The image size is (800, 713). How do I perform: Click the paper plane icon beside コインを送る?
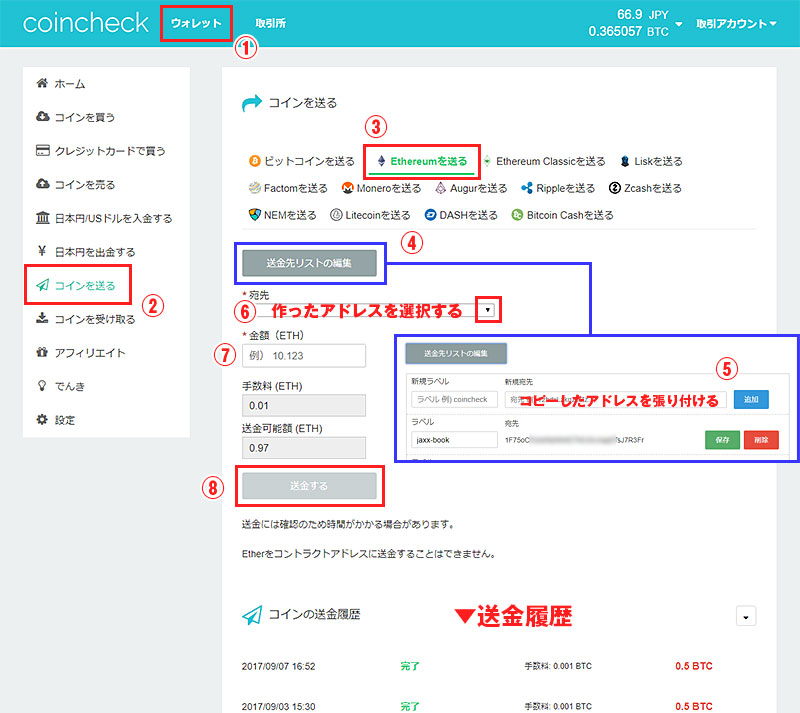point(42,285)
